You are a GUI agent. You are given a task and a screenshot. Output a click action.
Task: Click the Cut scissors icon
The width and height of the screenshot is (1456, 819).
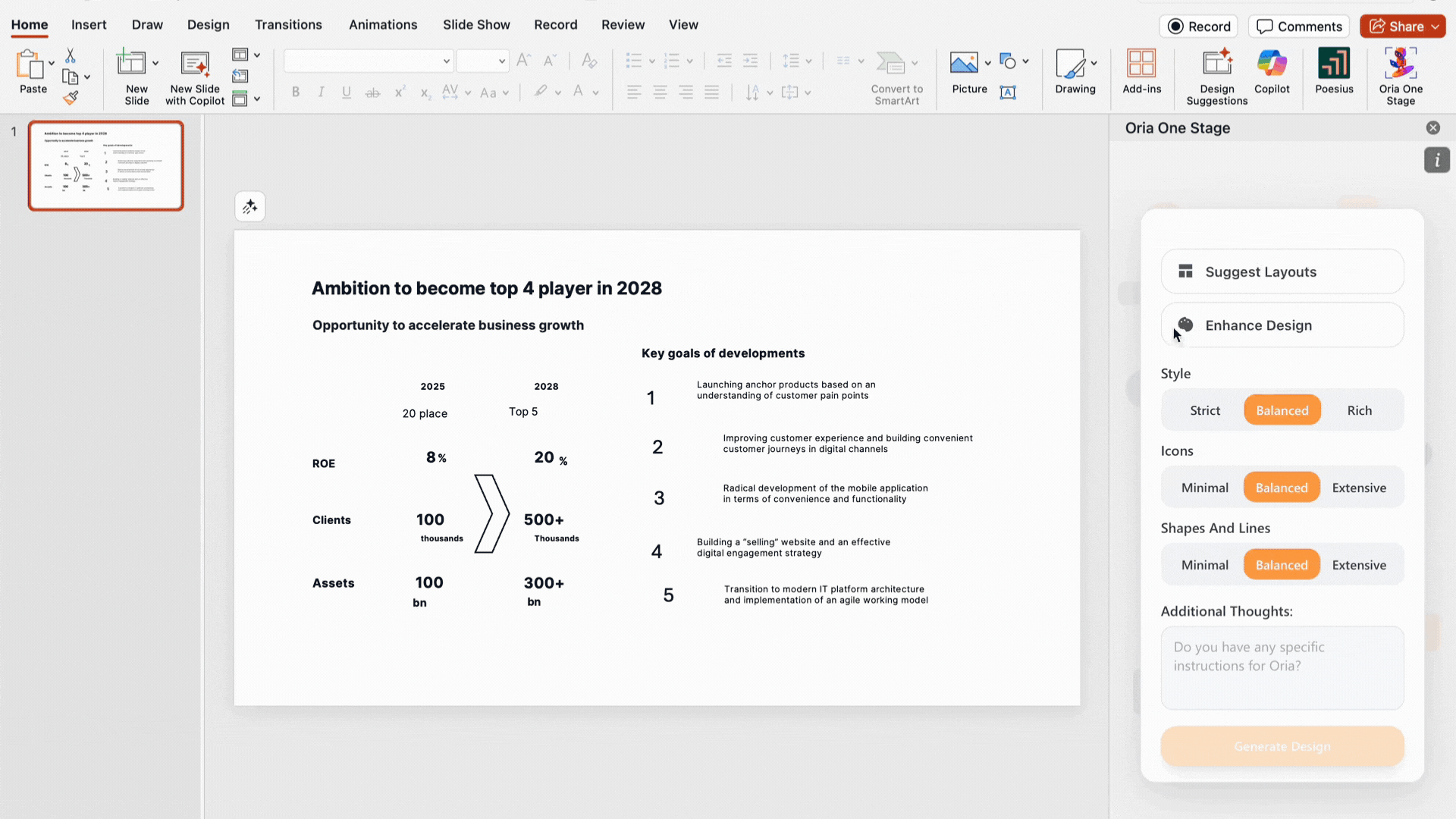pyautogui.click(x=71, y=55)
